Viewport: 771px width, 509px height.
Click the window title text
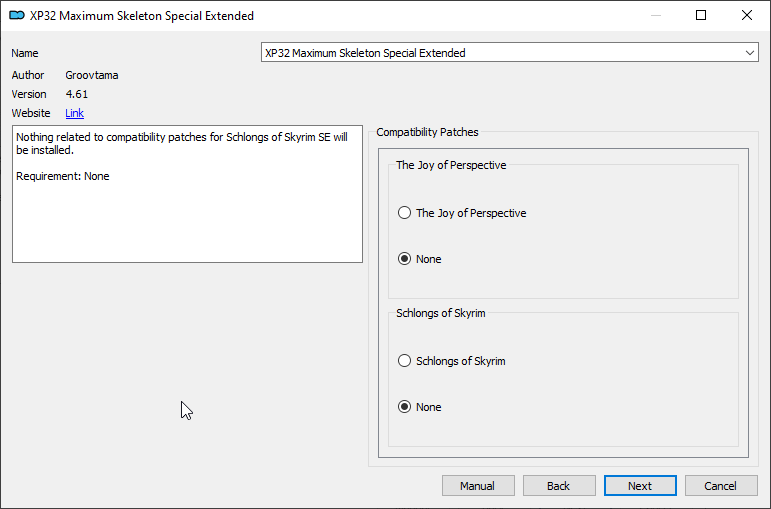[x=142, y=16]
